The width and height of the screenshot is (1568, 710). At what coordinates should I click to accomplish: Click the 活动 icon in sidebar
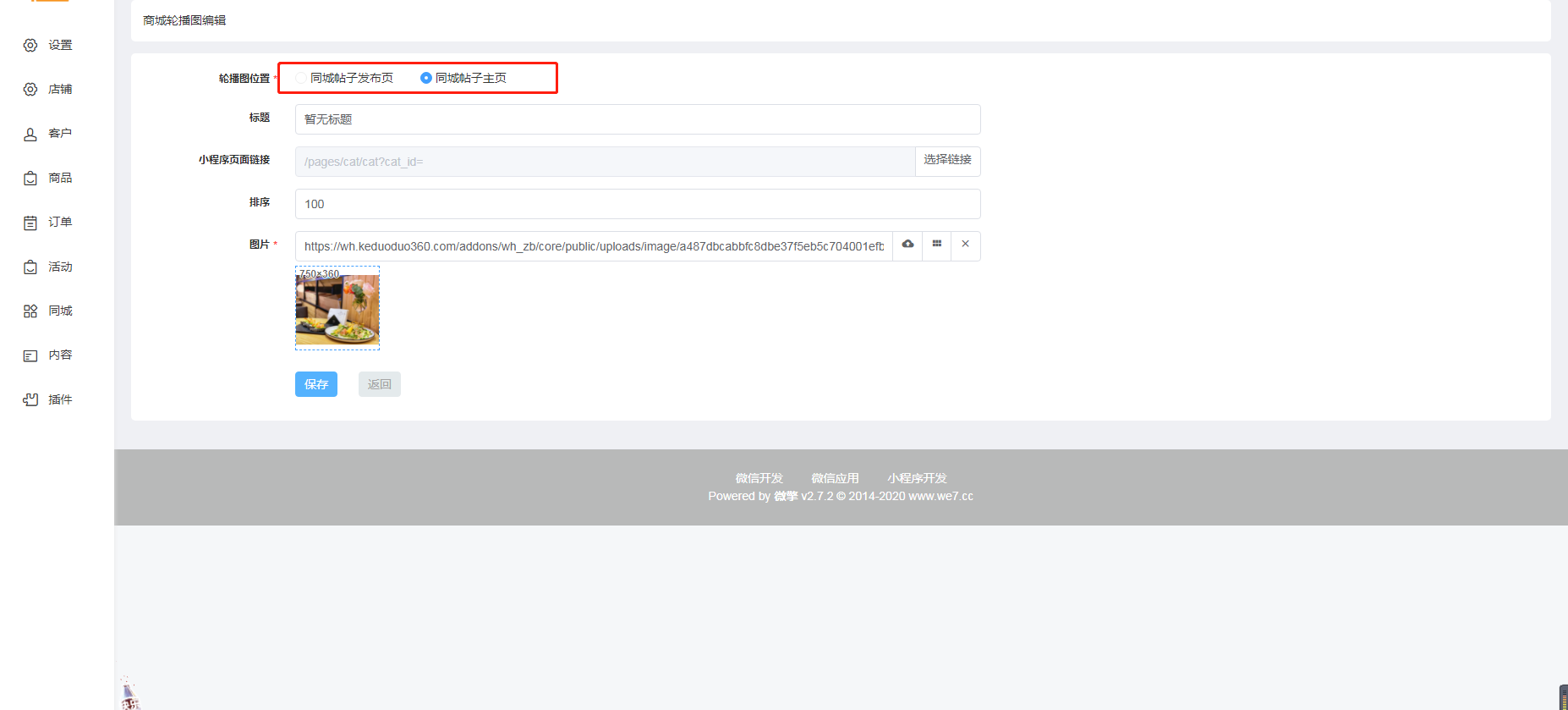point(30,267)
